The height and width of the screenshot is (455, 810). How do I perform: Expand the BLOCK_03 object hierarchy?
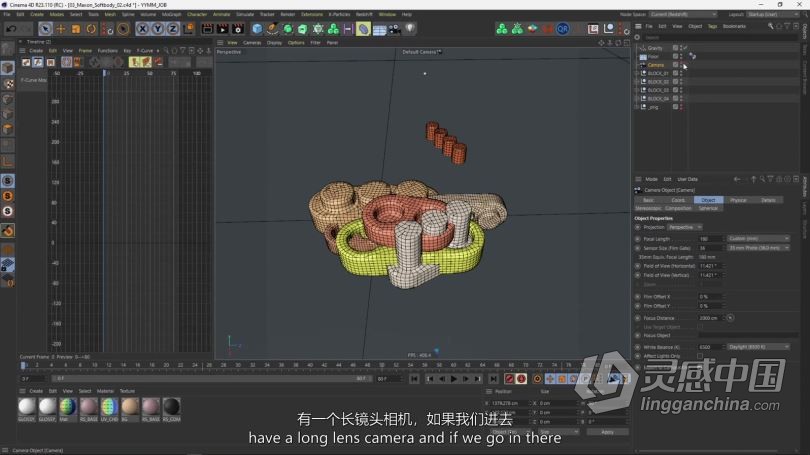[x=636, y=90]
